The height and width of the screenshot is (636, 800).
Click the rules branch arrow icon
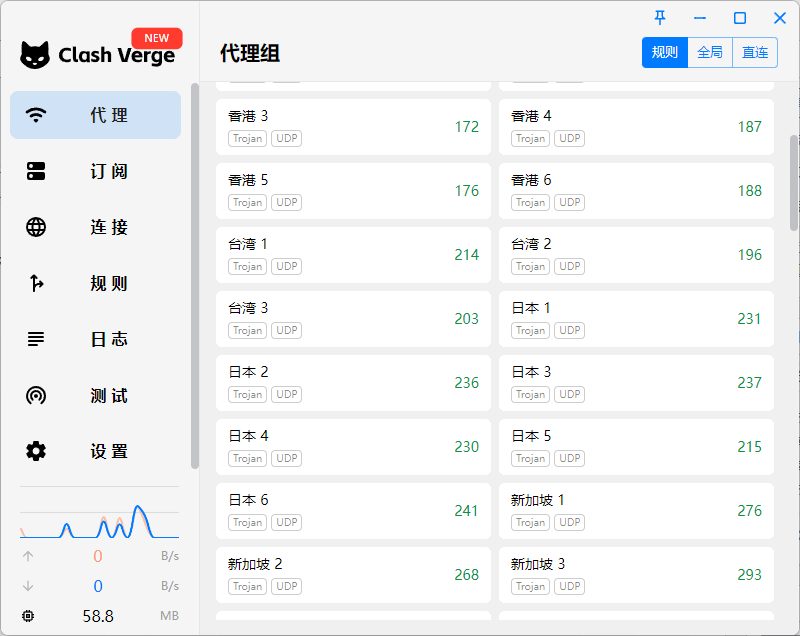click(36, 283)
